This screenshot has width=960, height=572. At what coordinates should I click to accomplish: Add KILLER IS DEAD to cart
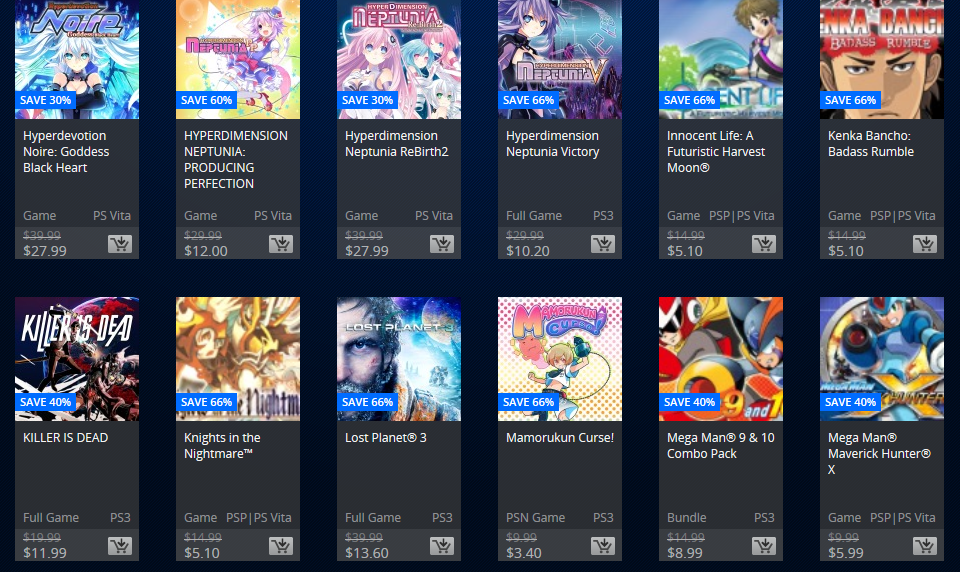[120, 546]
